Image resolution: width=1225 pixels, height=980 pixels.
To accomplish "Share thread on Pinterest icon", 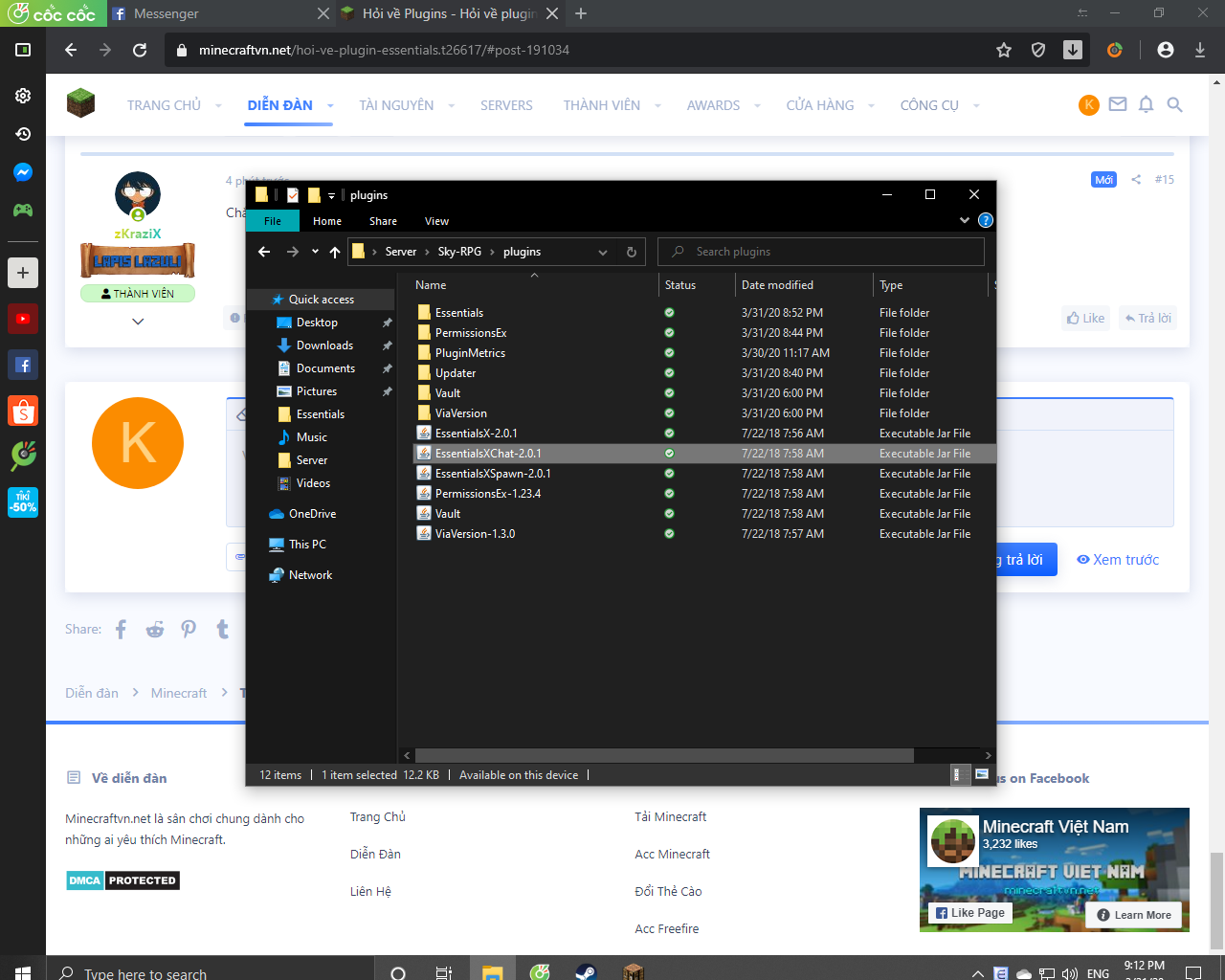I will [189, 629].
